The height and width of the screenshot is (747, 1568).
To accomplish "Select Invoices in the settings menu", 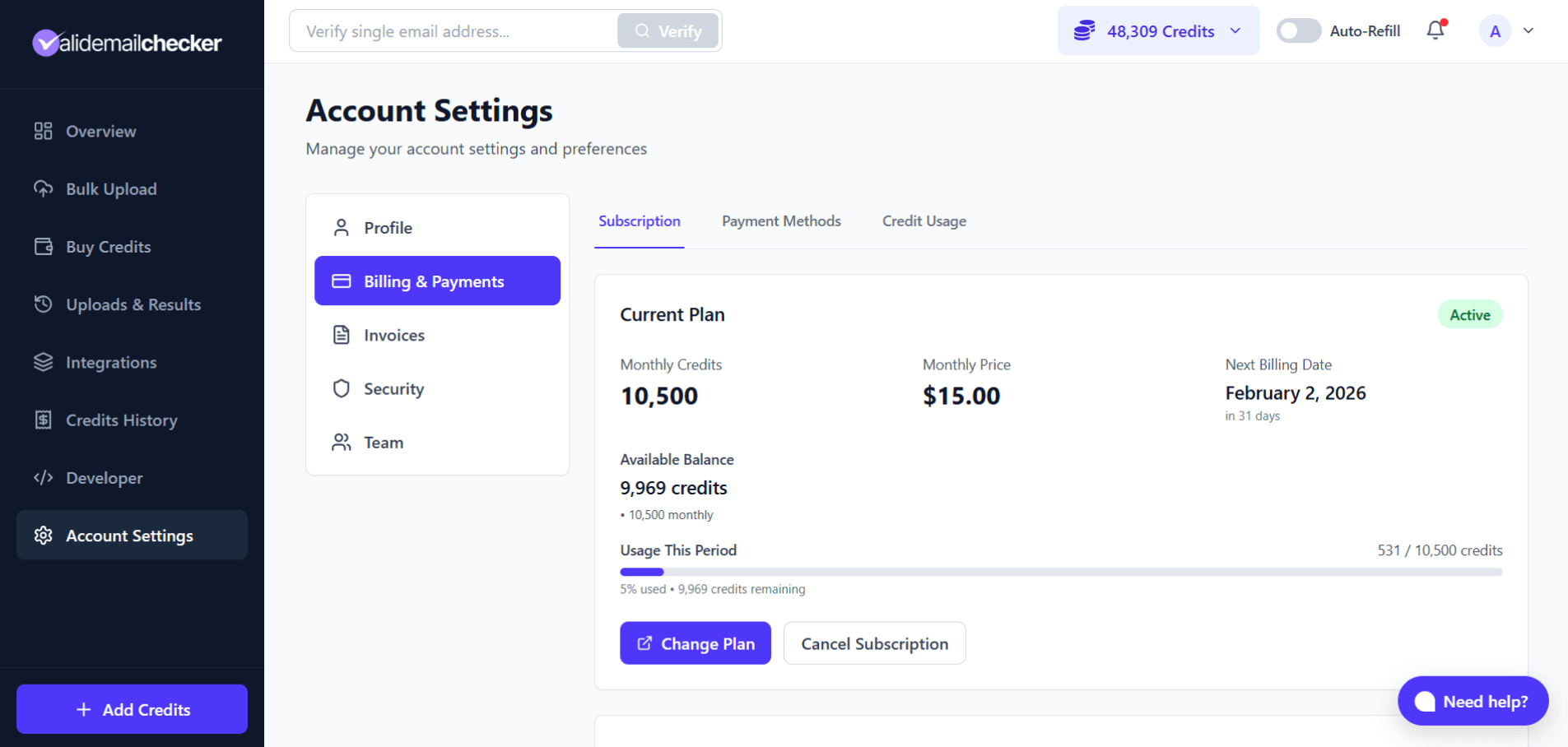I will (394, 335).
